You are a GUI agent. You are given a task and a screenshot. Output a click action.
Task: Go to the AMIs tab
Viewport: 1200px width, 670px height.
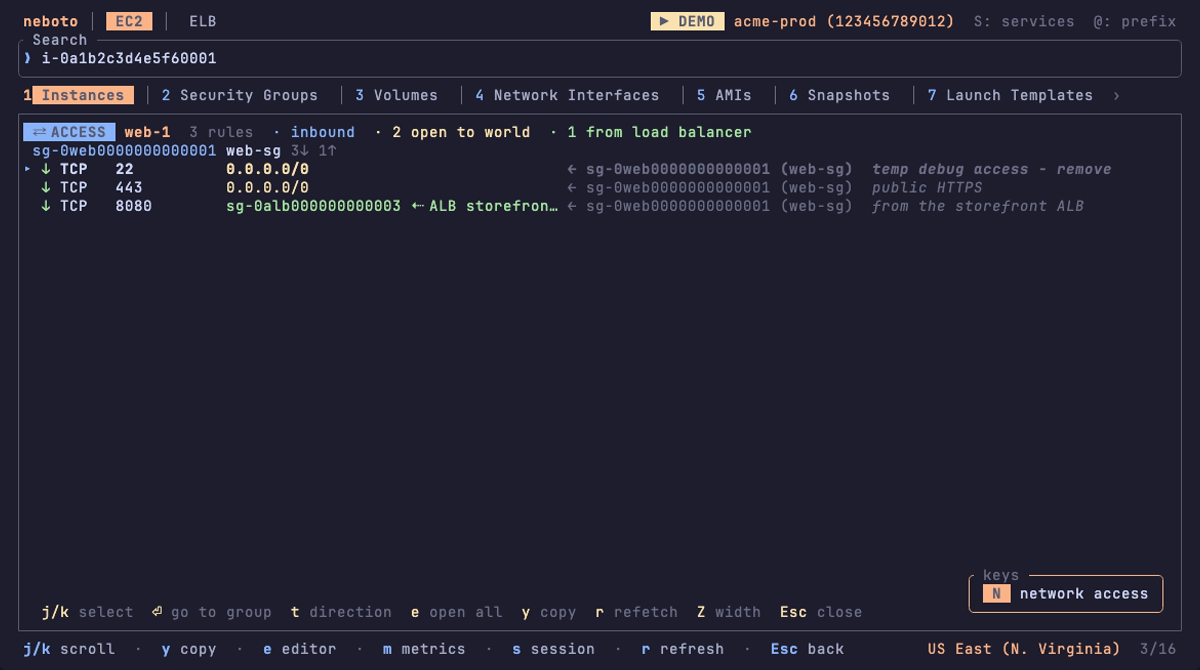coord(724,95)
